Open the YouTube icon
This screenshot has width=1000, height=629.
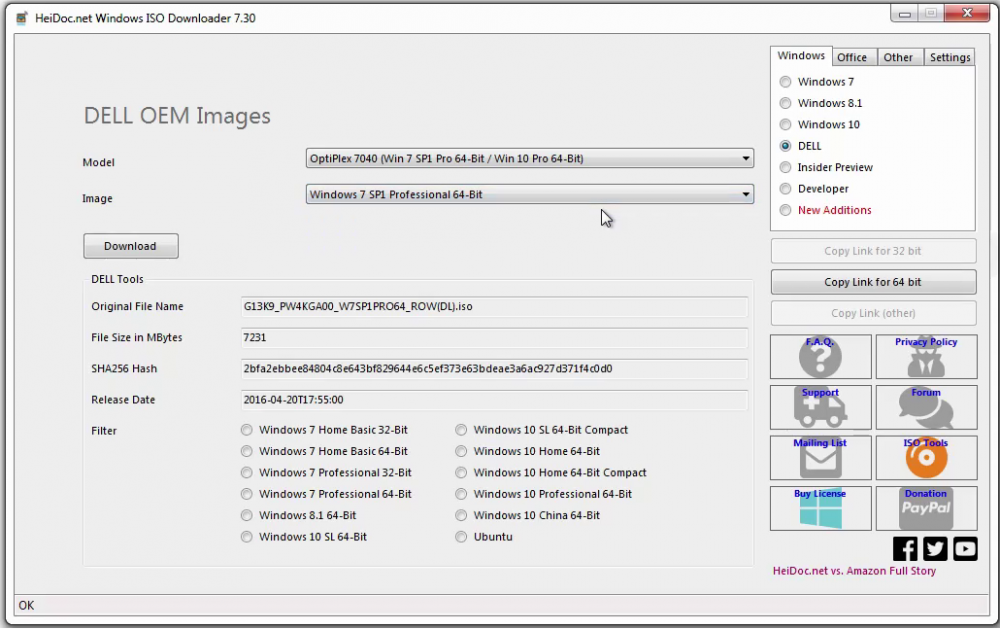965,548
